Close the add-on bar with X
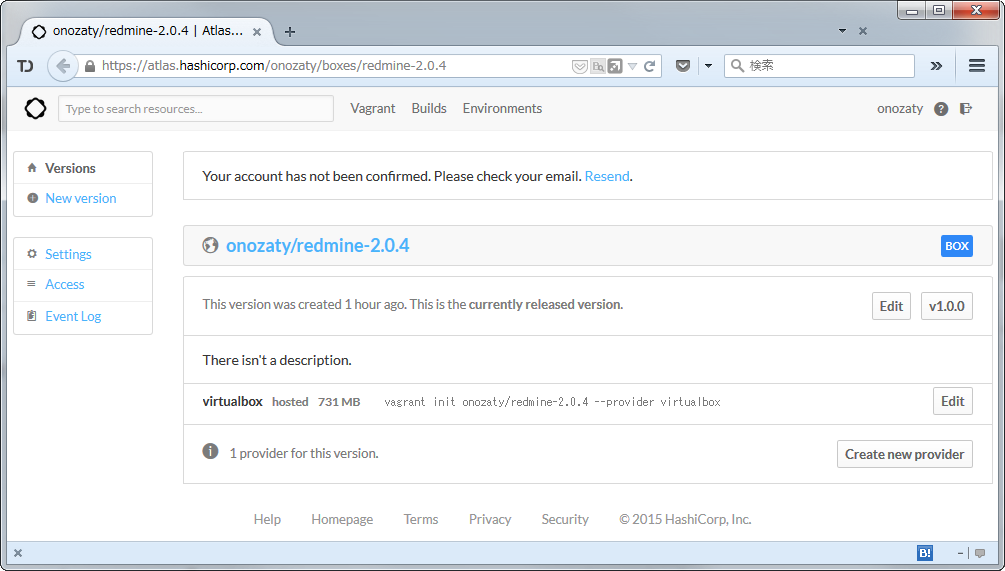The height and width of the screenshot is (571, 1005). coord(18,553)
